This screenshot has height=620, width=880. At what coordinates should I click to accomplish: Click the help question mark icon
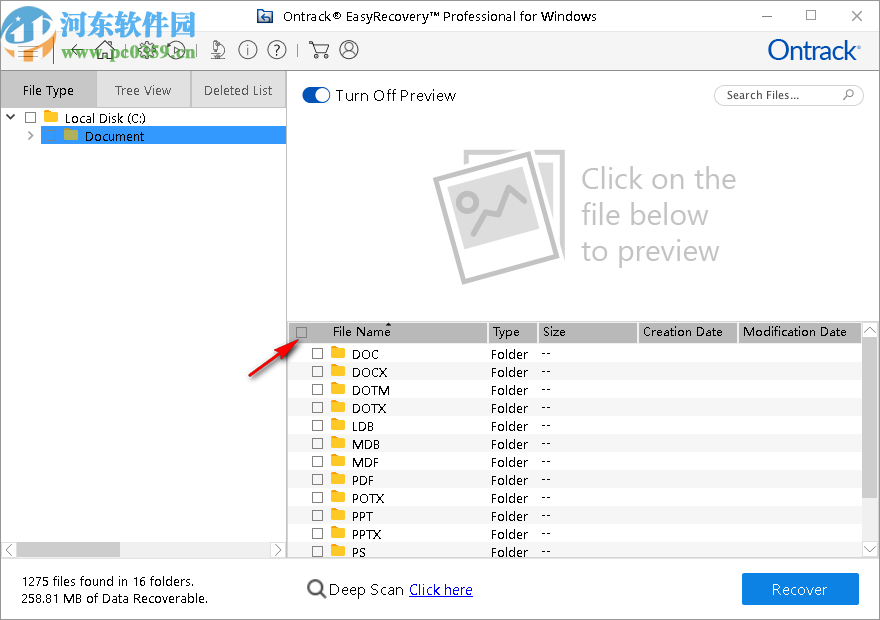[x=277, y=50]
